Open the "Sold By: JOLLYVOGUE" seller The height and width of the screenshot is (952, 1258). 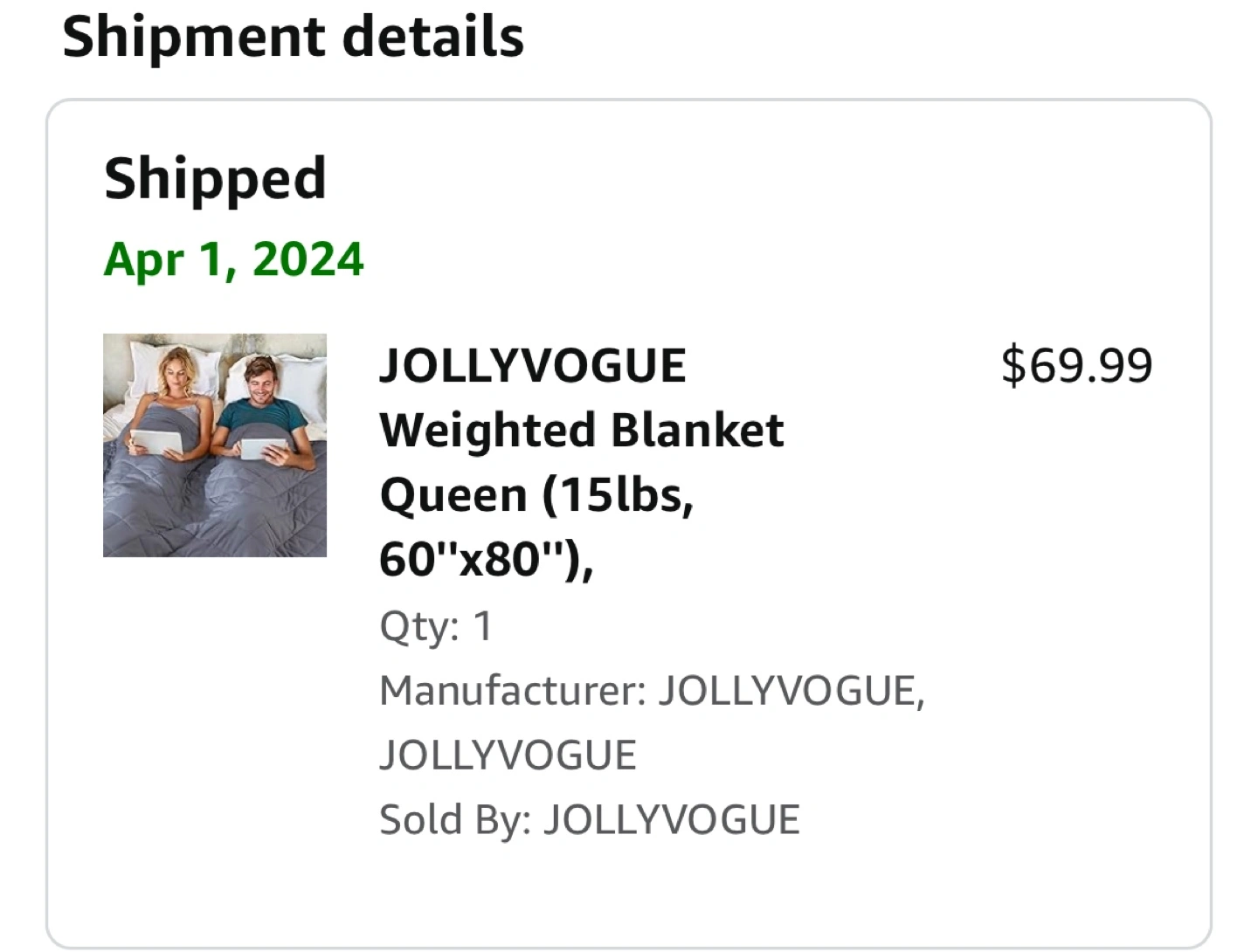tap(590, 819)
